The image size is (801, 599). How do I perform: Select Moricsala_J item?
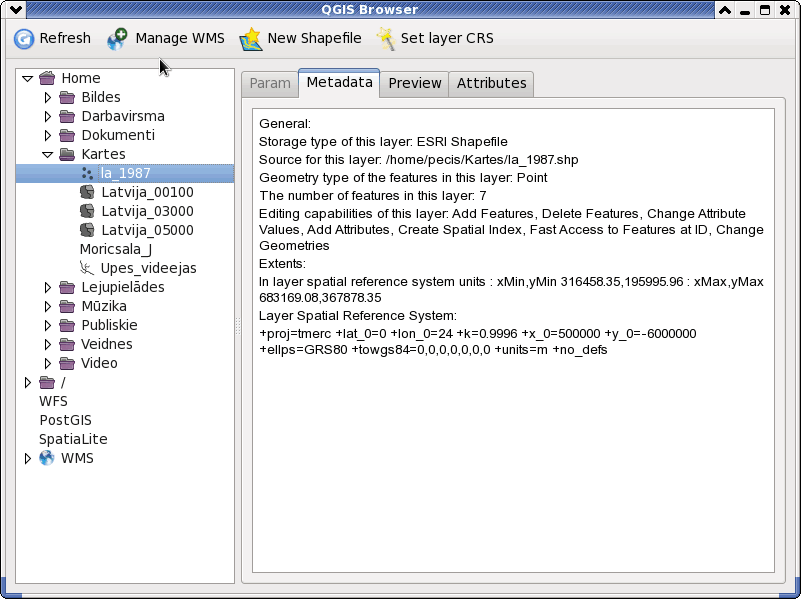point(115,250)
